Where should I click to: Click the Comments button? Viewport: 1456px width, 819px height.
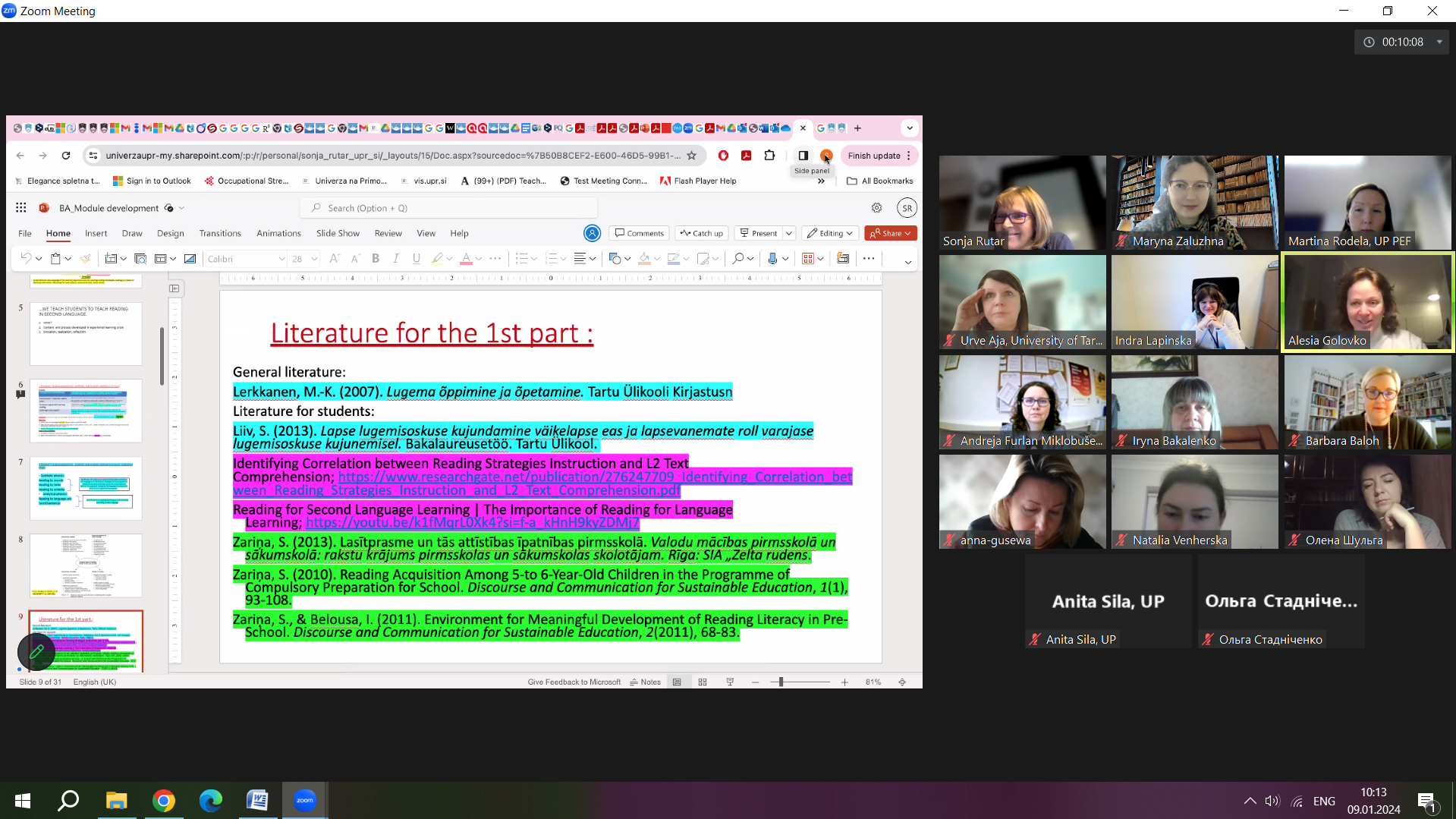(640, 233)
